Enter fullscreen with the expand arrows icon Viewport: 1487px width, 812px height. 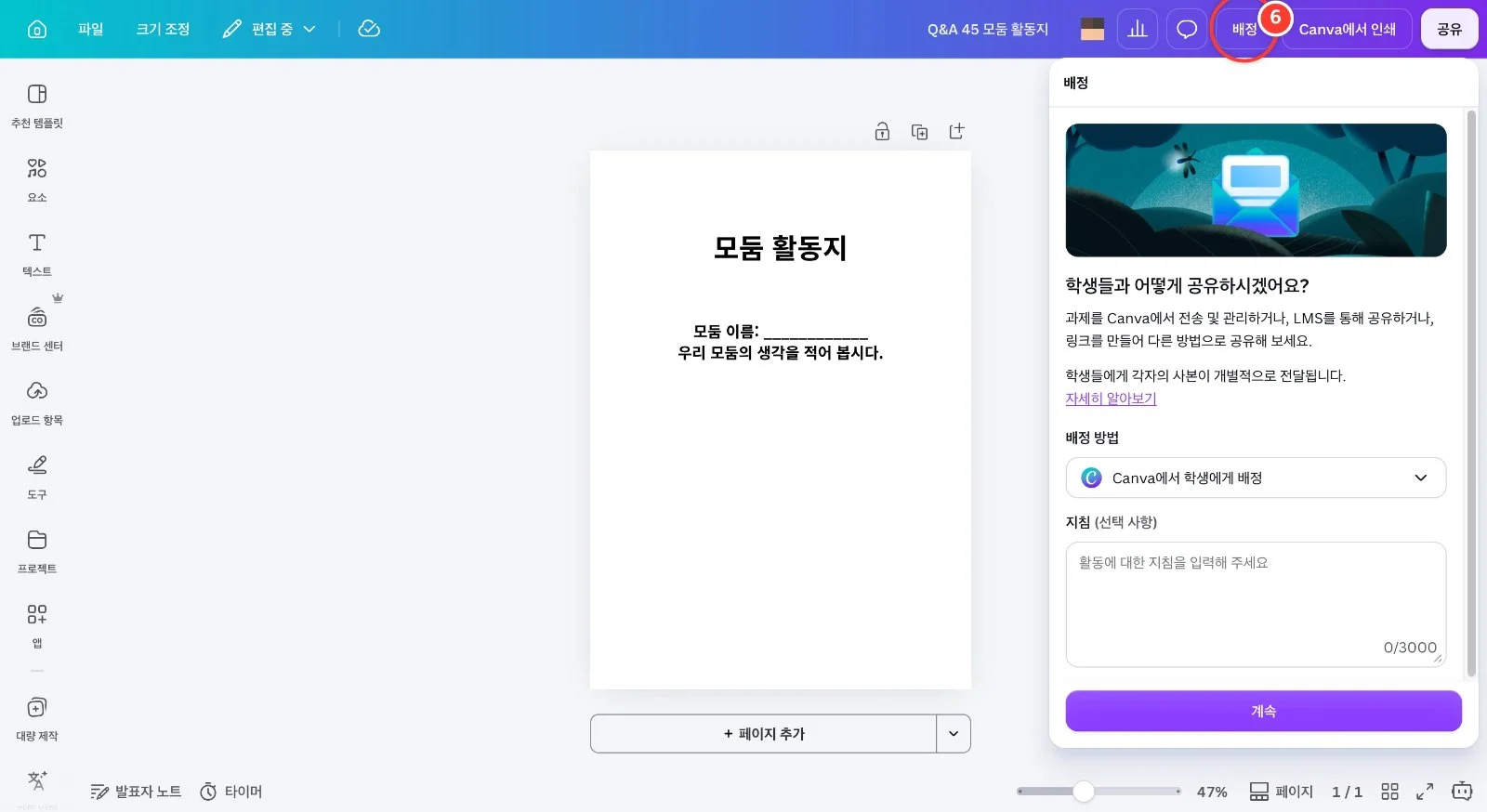tap(1424, 792)
